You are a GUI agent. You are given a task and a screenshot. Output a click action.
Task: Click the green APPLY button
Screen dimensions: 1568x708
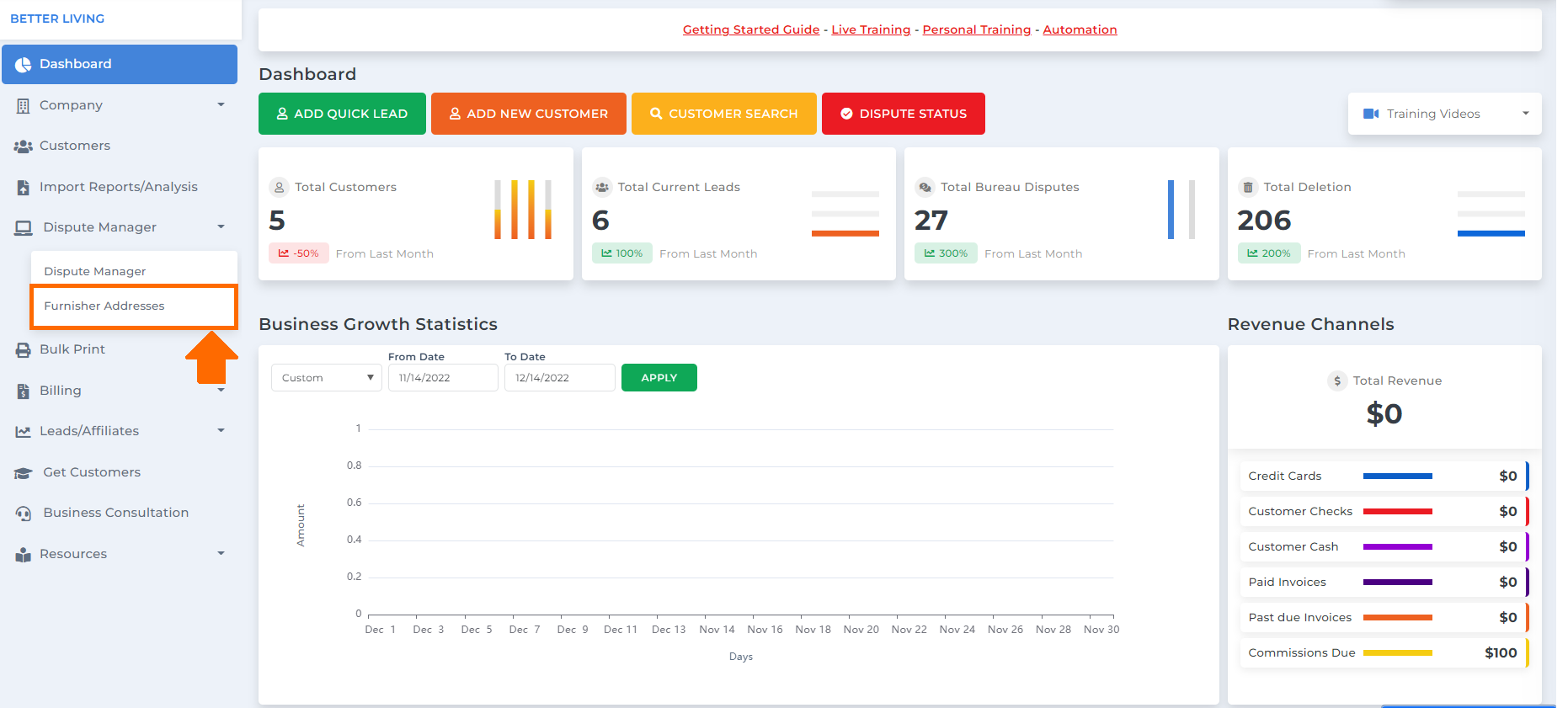(659, 378)
